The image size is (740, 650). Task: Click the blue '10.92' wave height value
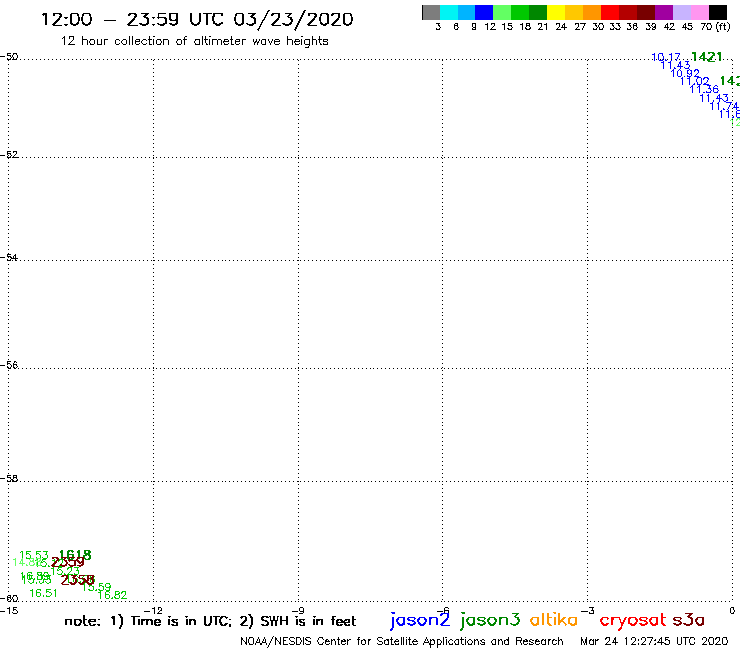pos(685,73)
